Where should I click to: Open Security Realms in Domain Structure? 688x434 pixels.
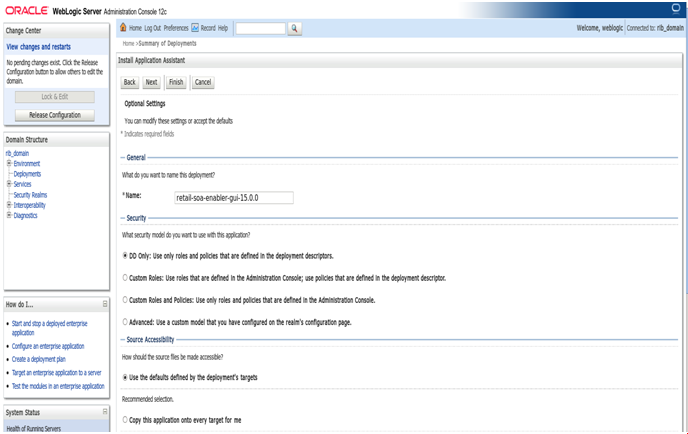click(30, 194)
